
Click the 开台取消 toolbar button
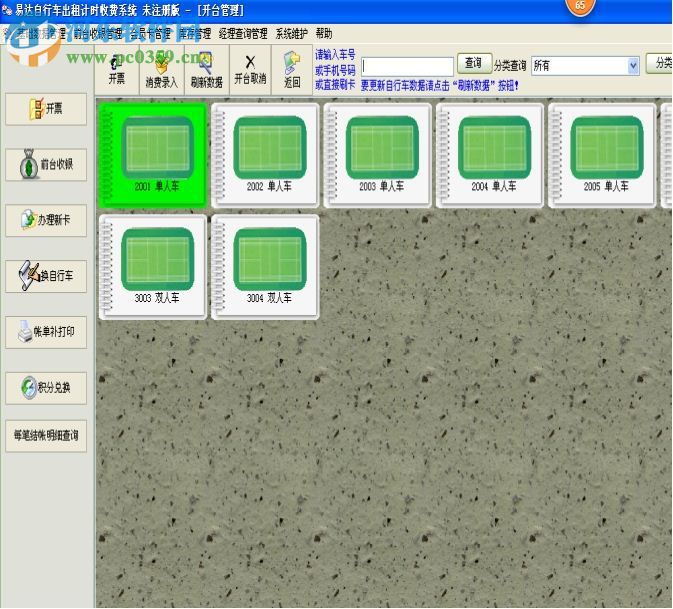pos(250,70)
